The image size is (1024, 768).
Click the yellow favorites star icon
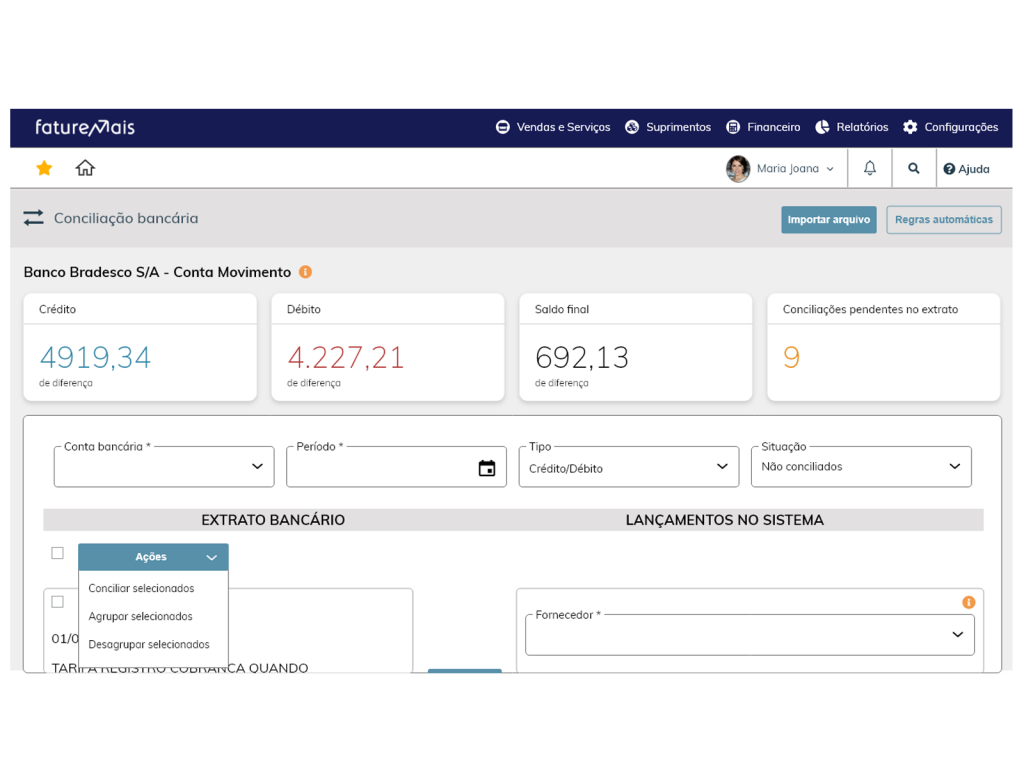(x=44, y=168)
